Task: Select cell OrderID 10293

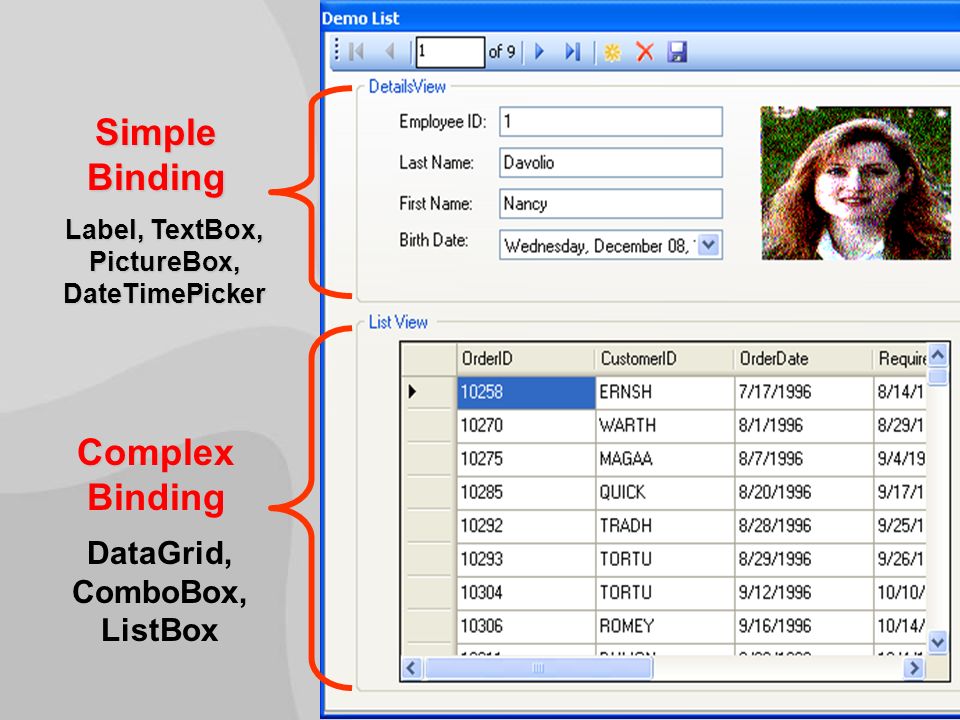Action: 526,558
